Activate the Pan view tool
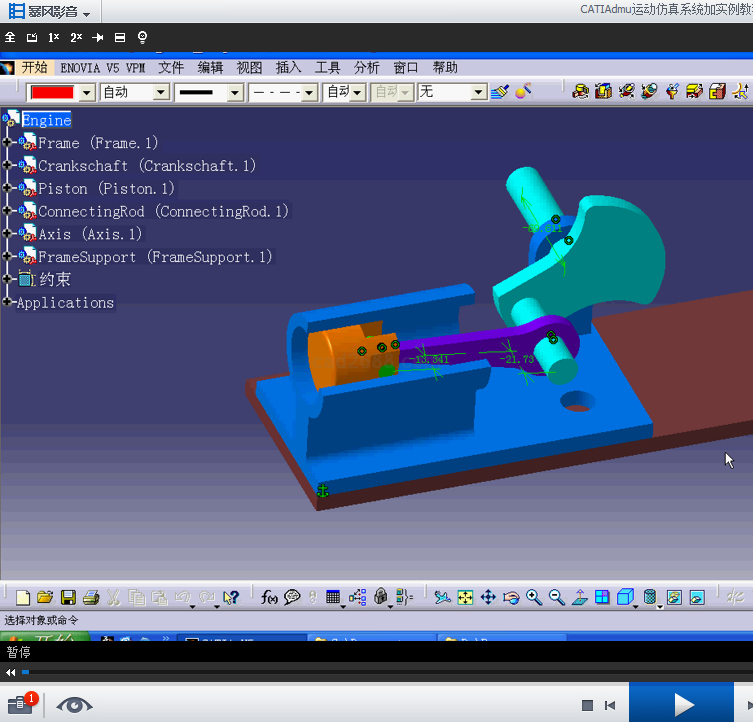 [488, 598]
